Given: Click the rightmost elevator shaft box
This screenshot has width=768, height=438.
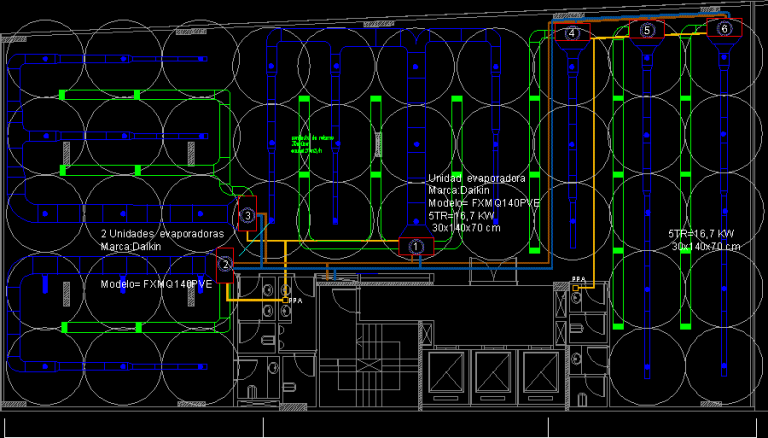Looking at the screenshot, I should pyautogui.click(x=541, y=373).
